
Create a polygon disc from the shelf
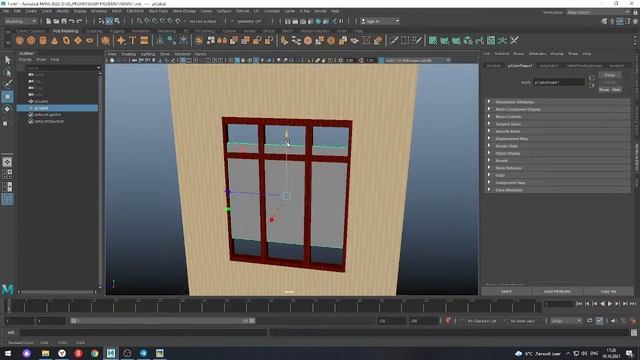89,40
